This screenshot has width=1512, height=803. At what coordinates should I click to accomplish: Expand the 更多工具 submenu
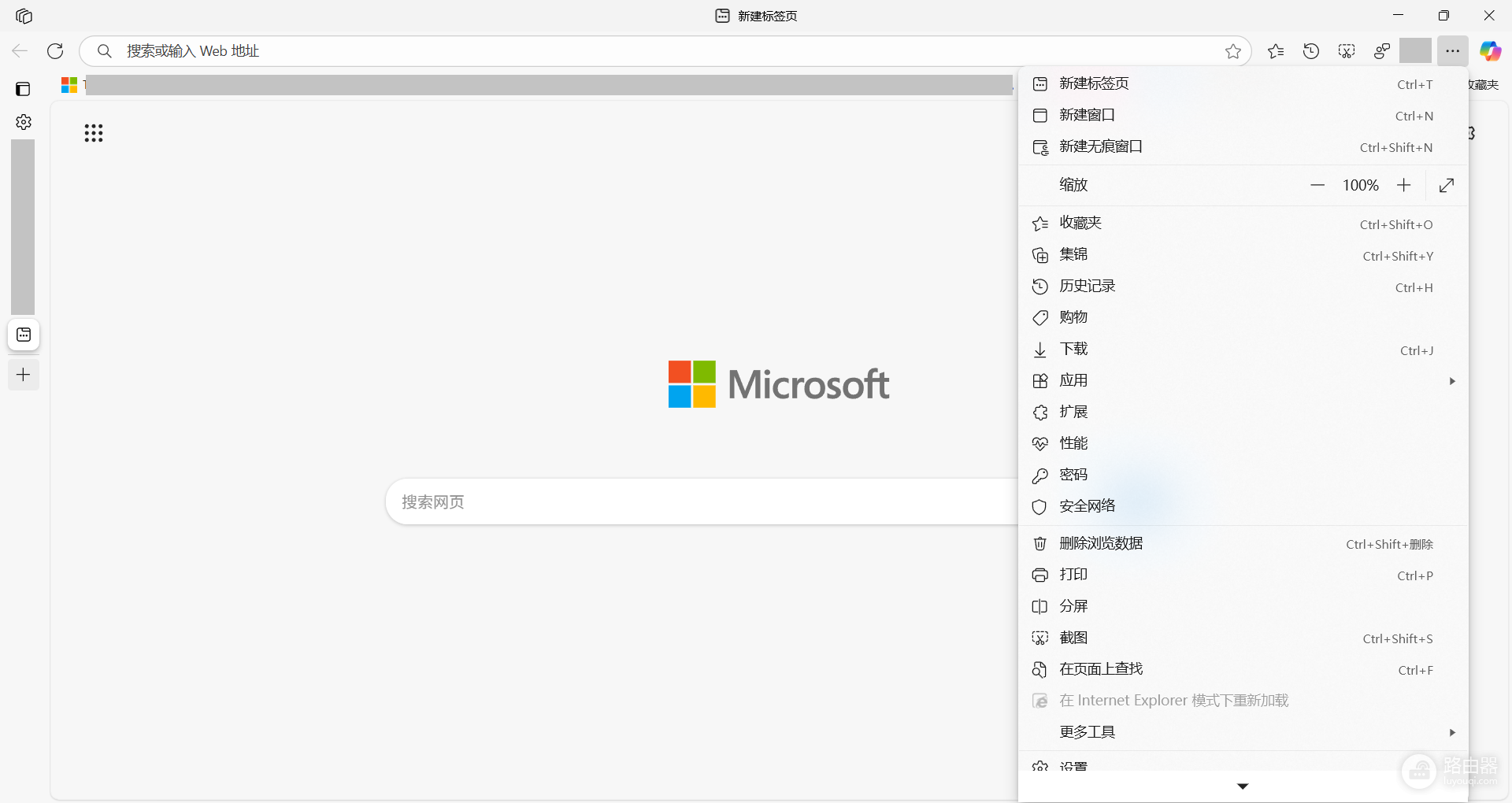click(1243, 732)
